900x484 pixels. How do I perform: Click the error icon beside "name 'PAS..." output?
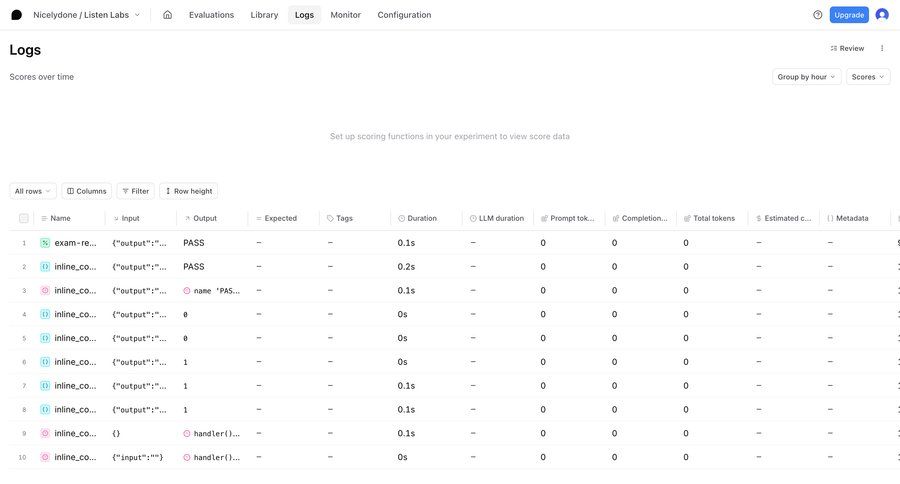[187, 291]
